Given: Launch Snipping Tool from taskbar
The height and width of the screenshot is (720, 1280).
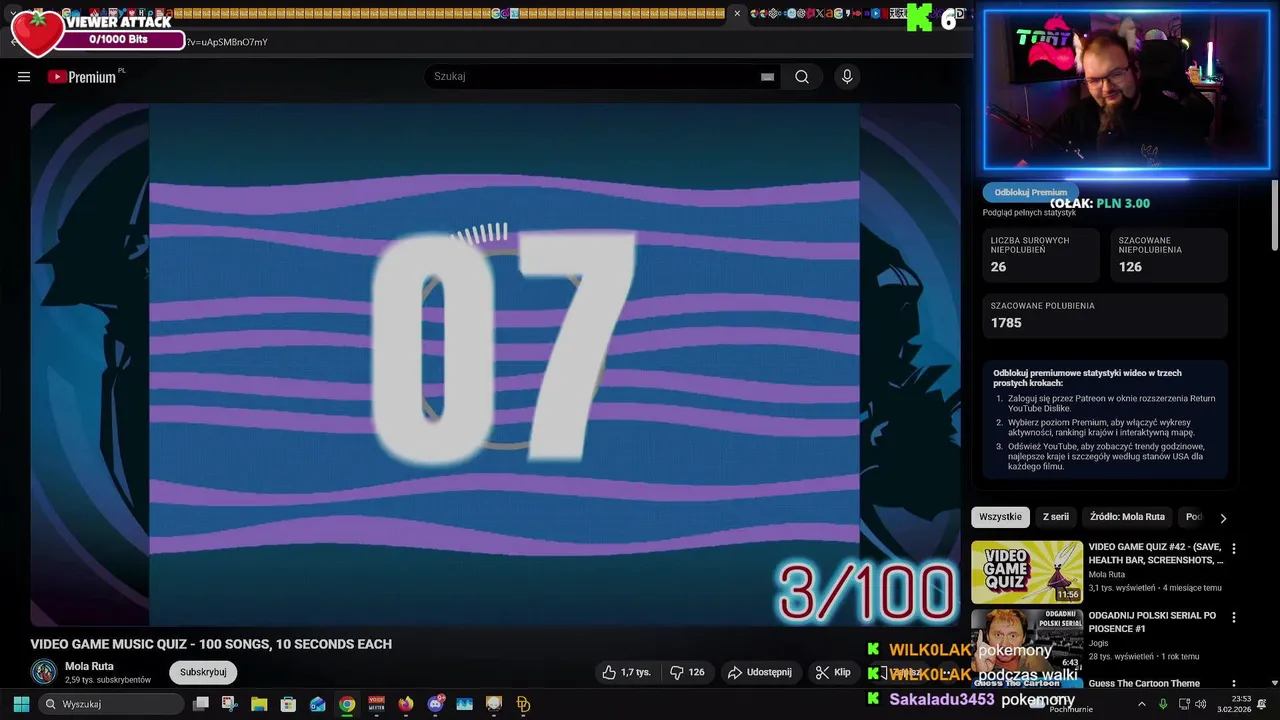Looking at the screenshot, I should (x=230, y=704).
